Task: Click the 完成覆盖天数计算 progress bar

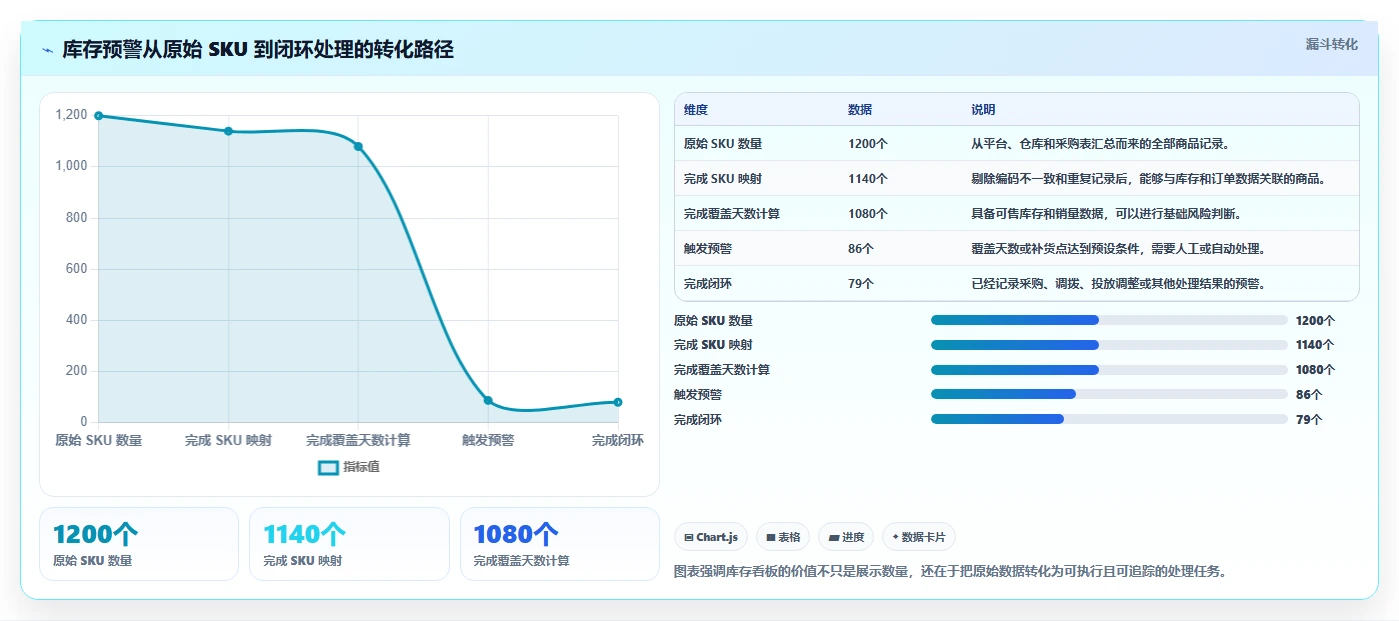Action: pyautogui.click(x=1109, y=370)
